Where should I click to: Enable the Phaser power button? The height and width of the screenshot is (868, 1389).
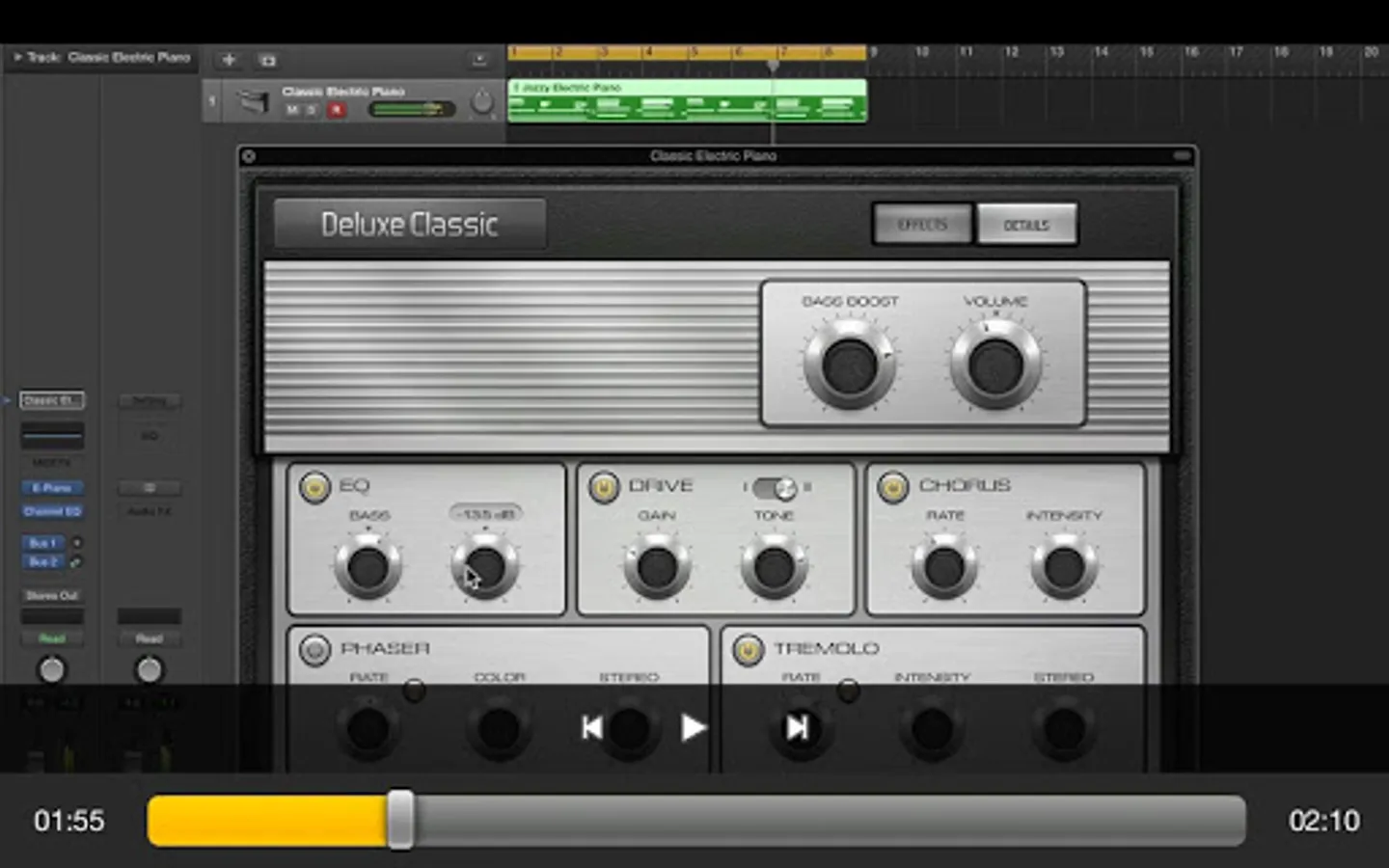pos(314,650)
